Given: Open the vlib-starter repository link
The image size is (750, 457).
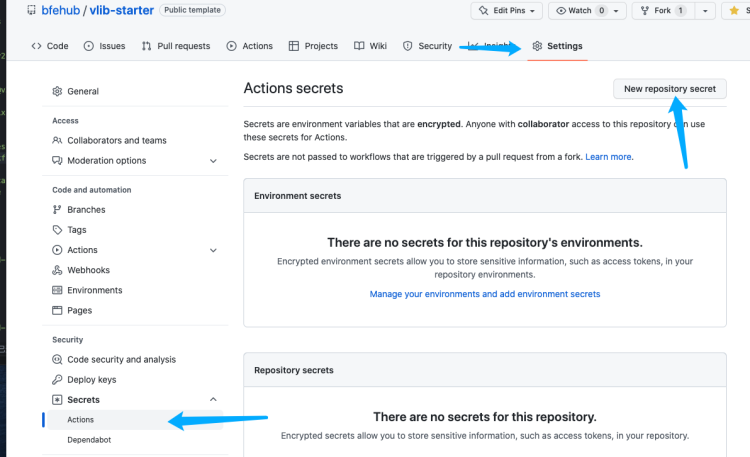Looking at the screenshot, I should coord(121,10).
